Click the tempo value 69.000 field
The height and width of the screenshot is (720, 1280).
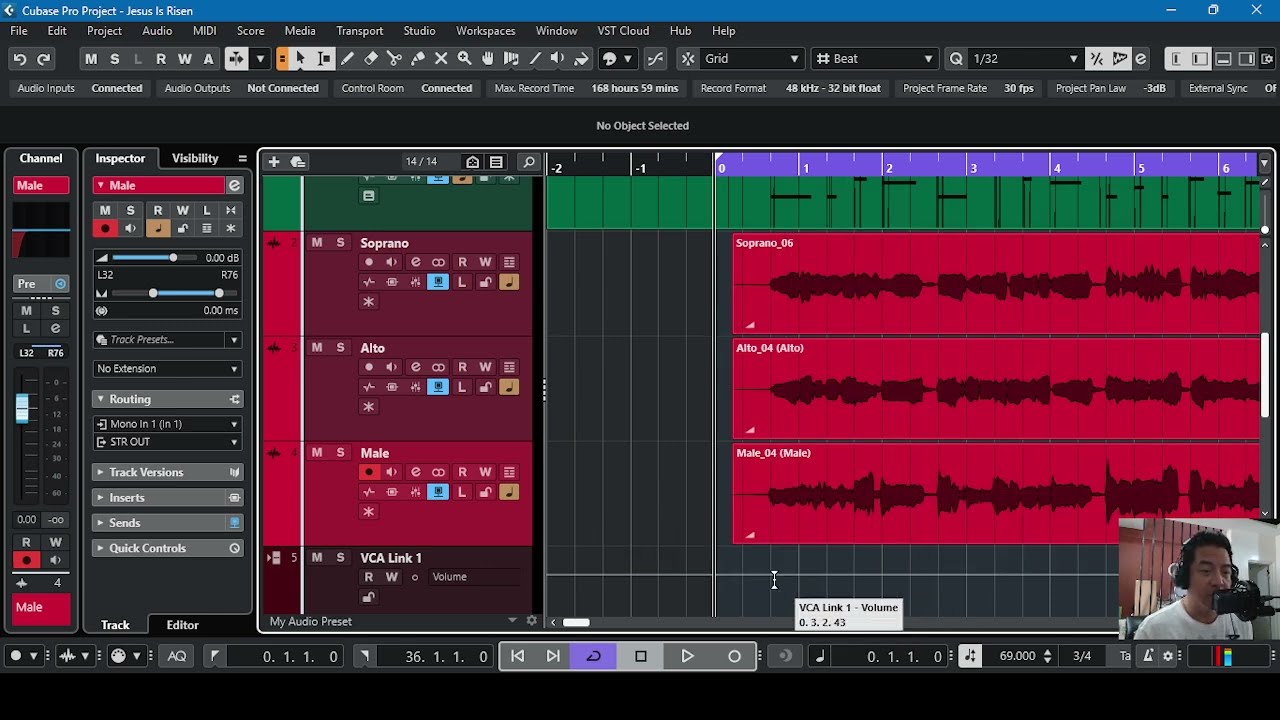tap(1017, 656)
